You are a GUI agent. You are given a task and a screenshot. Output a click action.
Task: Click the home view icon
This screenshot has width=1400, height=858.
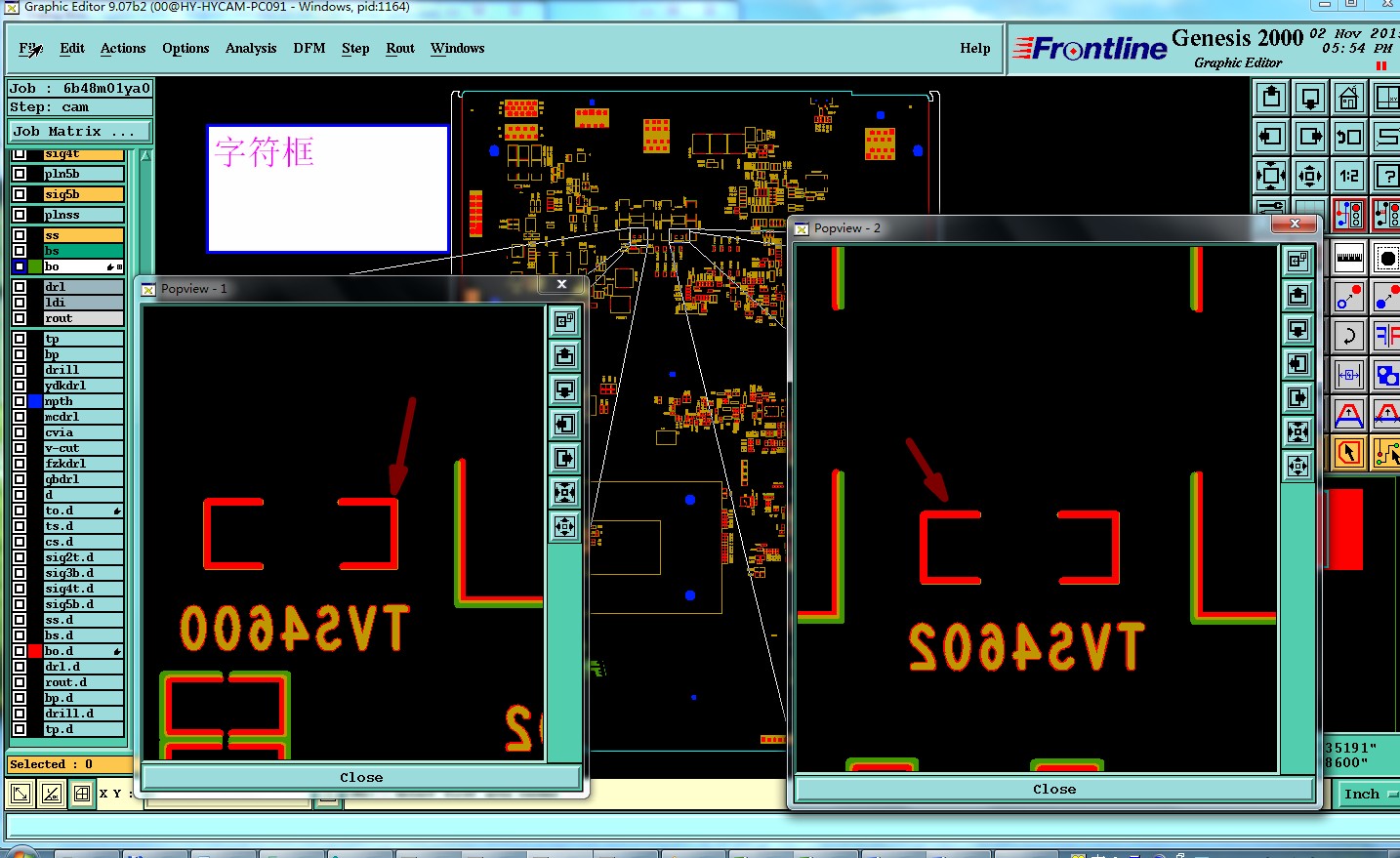(x=1349, y=98)
